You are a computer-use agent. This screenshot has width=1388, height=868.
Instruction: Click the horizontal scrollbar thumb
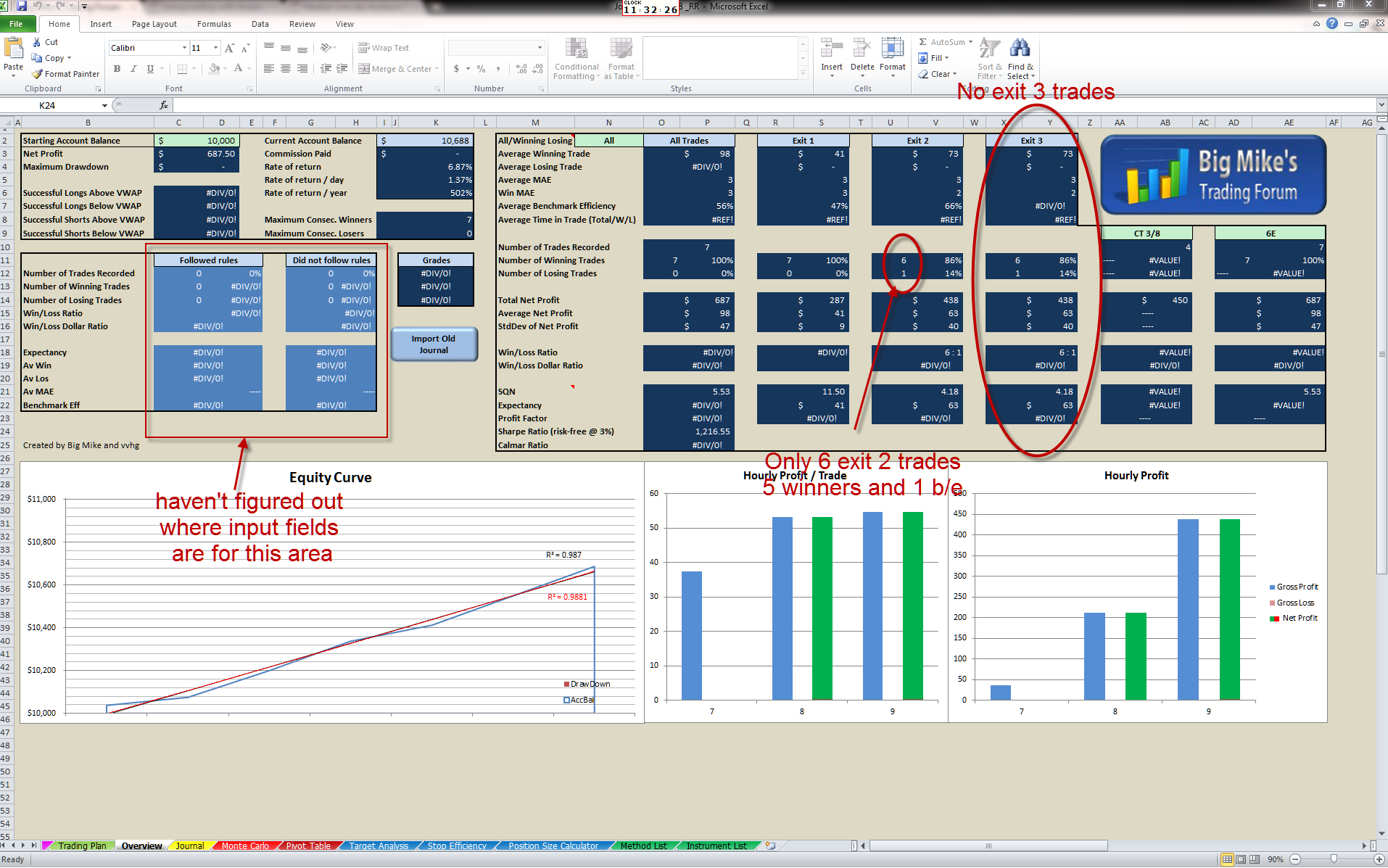click(x=988, y=846)
